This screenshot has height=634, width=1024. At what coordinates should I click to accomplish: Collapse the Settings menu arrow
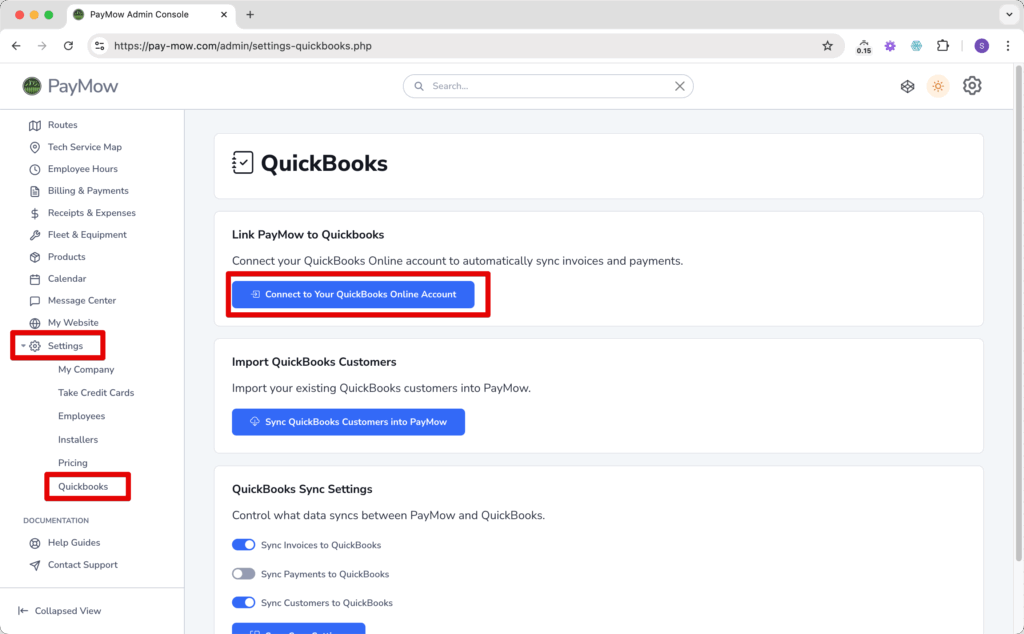[23, 346]
